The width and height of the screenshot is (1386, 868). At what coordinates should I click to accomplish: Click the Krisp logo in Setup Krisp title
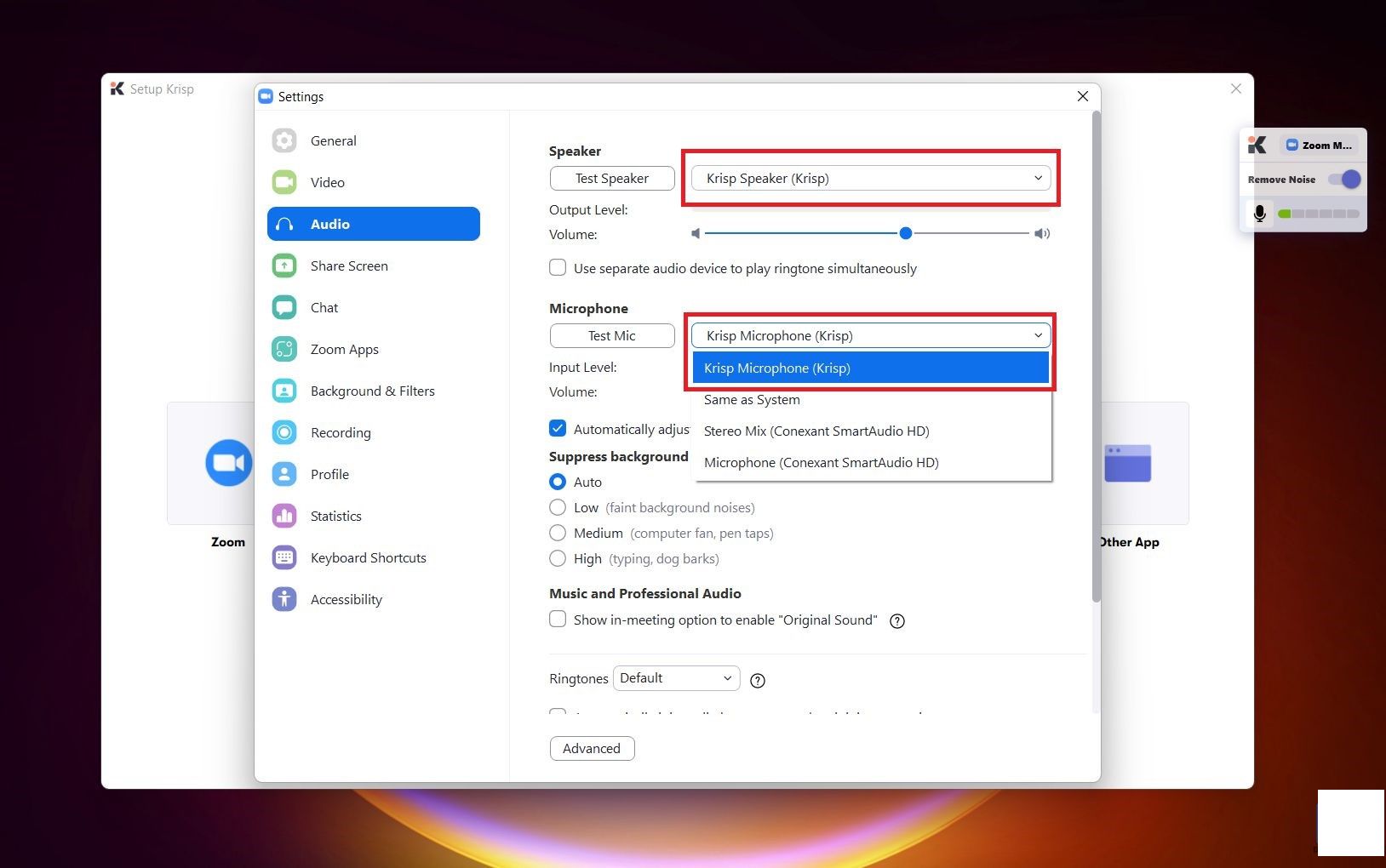pyautogui.click(x=117, y=89)
